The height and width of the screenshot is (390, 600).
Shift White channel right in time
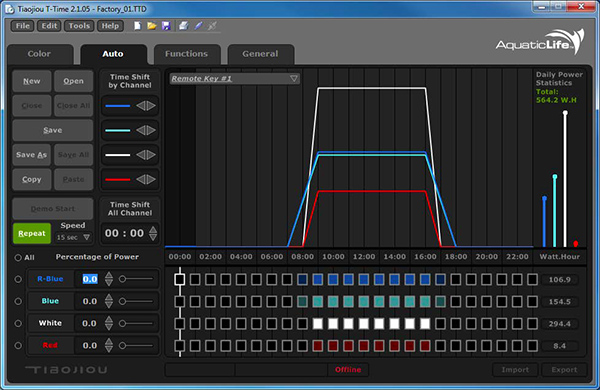tap(151, 155)
